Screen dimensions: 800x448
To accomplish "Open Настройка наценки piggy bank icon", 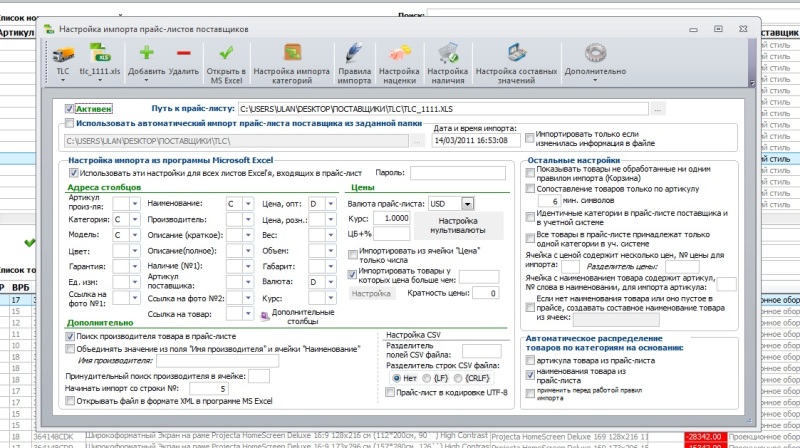I will pyautogui.click(x=399, y=54).
